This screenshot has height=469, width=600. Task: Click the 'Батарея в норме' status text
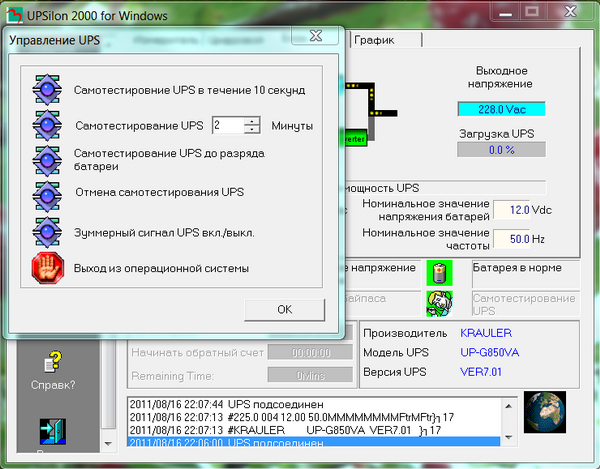pyautogui.click(x=517, y=268)
